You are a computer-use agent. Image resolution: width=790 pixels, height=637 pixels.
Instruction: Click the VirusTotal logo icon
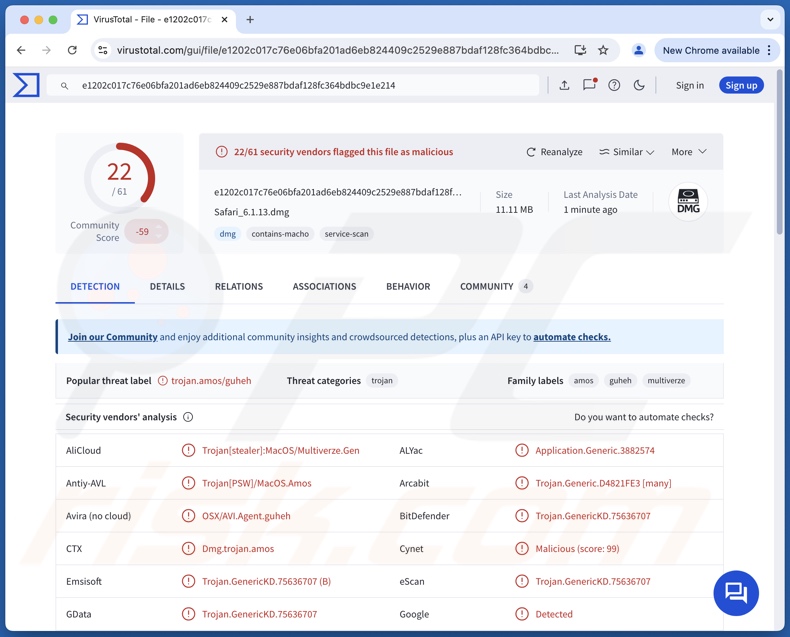click(26, 85)
